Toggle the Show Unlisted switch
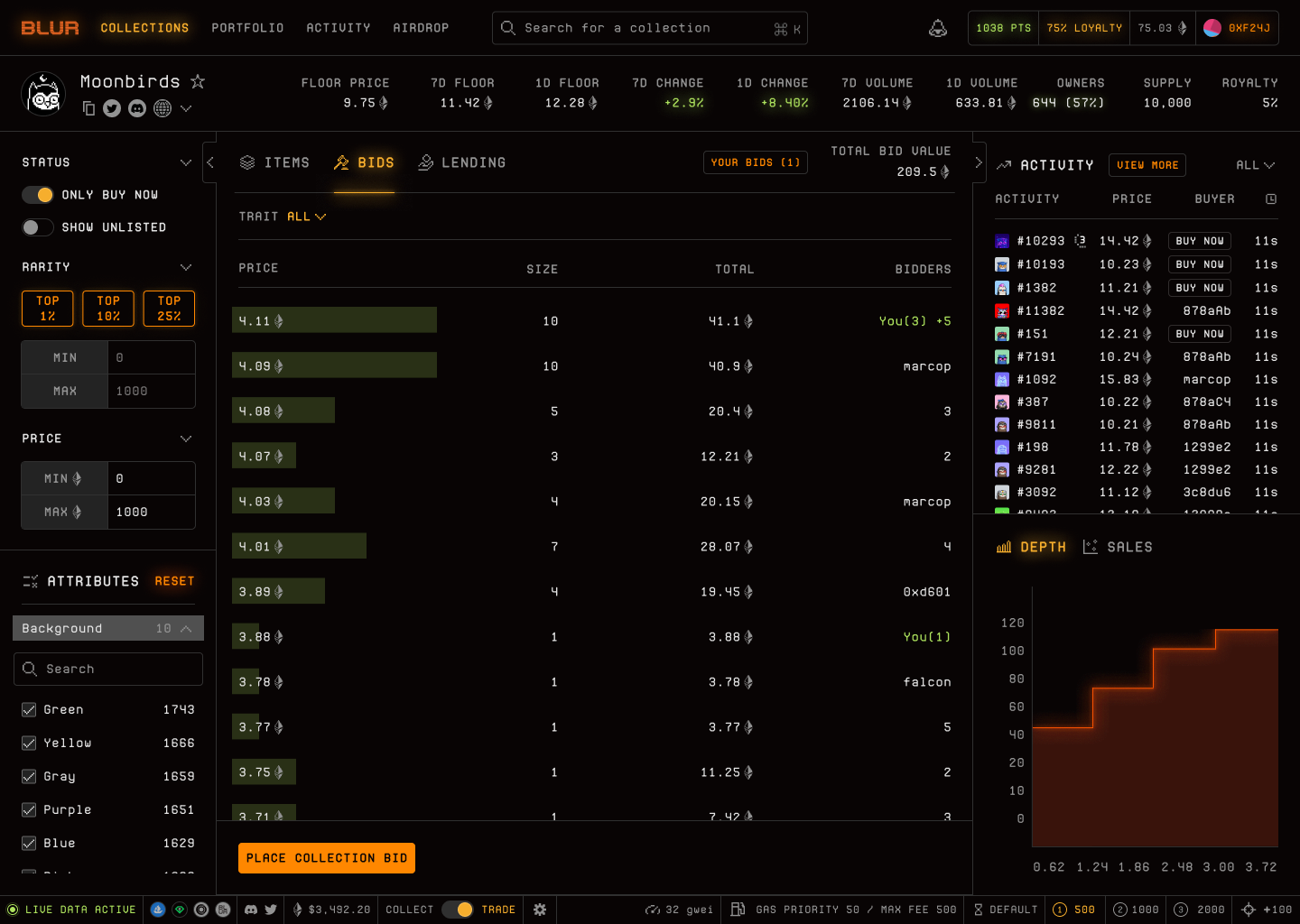 pos(38,227)
